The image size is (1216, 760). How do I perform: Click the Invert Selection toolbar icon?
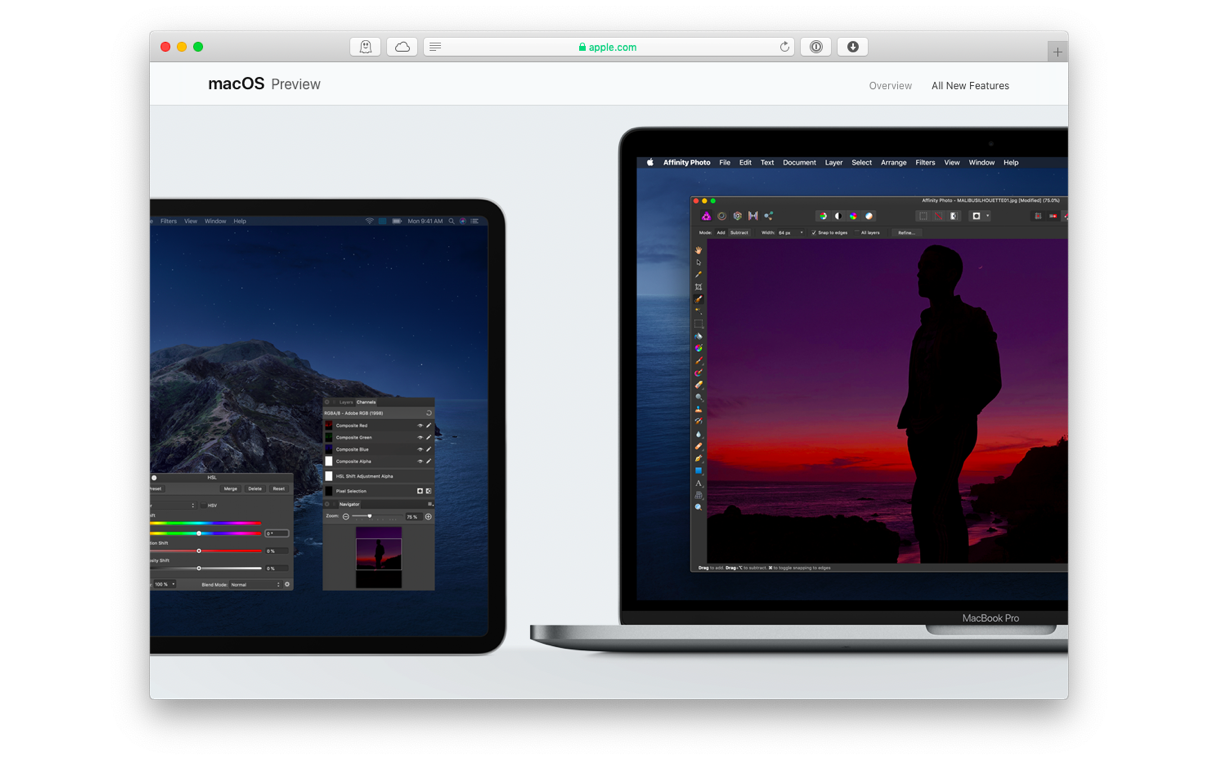point(954,216)
